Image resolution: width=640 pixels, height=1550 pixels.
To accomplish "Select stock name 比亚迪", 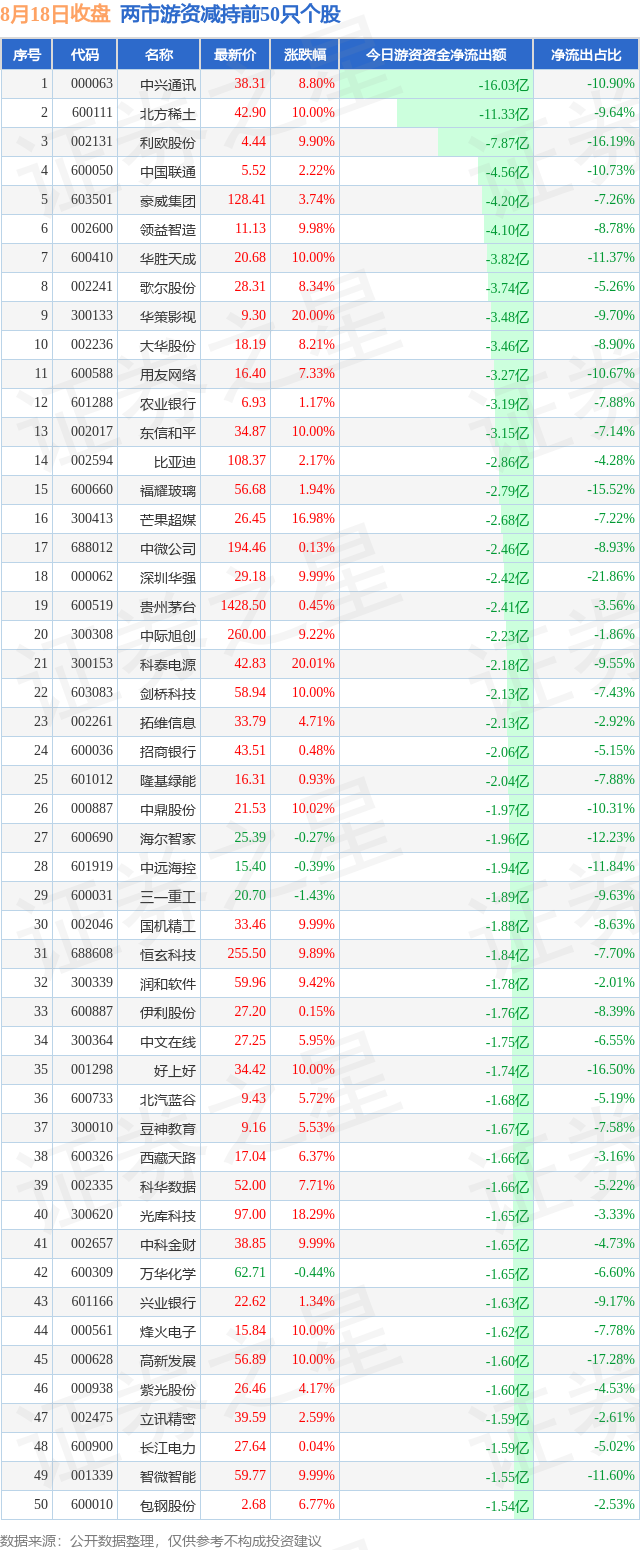I will pyautogui.click(x=175, y=462).
